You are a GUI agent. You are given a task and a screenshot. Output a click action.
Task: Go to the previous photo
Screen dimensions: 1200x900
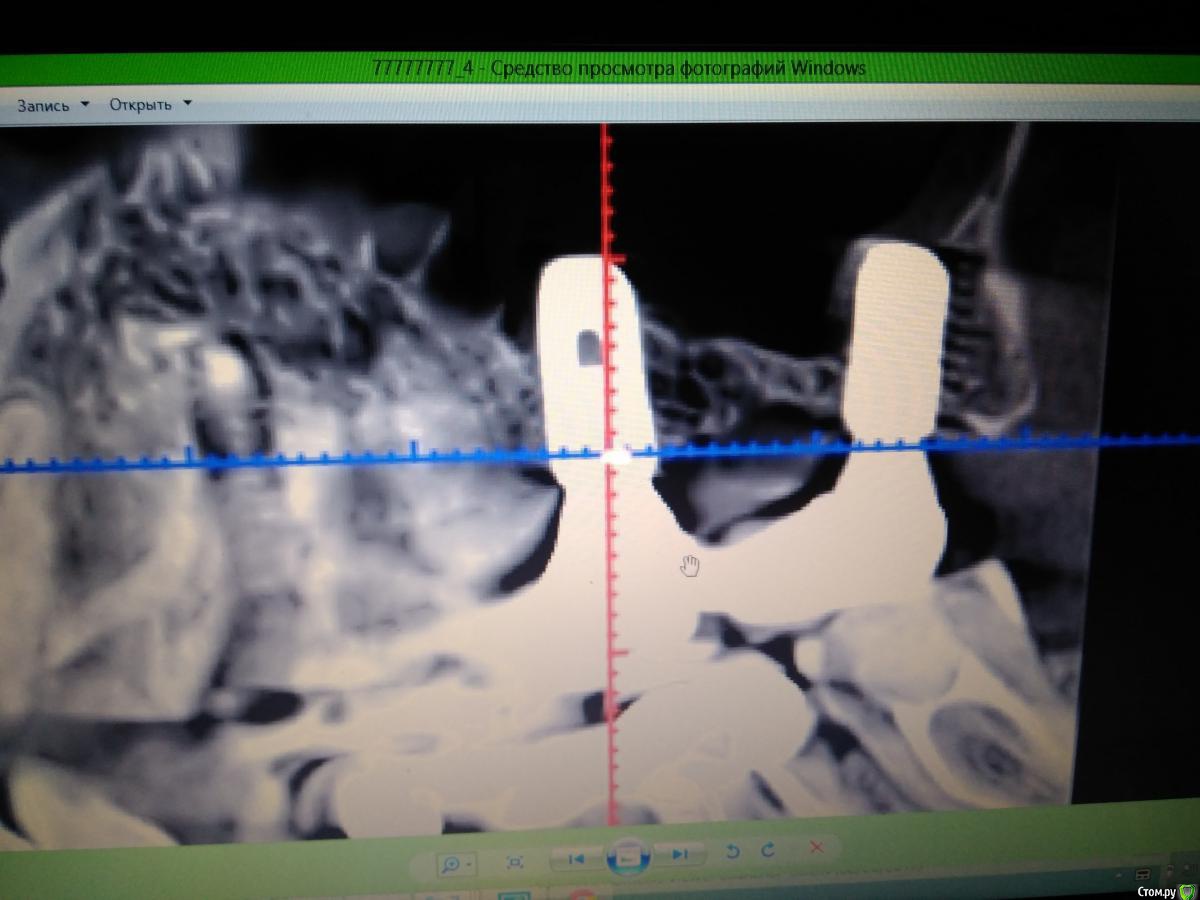coord(576,857)
